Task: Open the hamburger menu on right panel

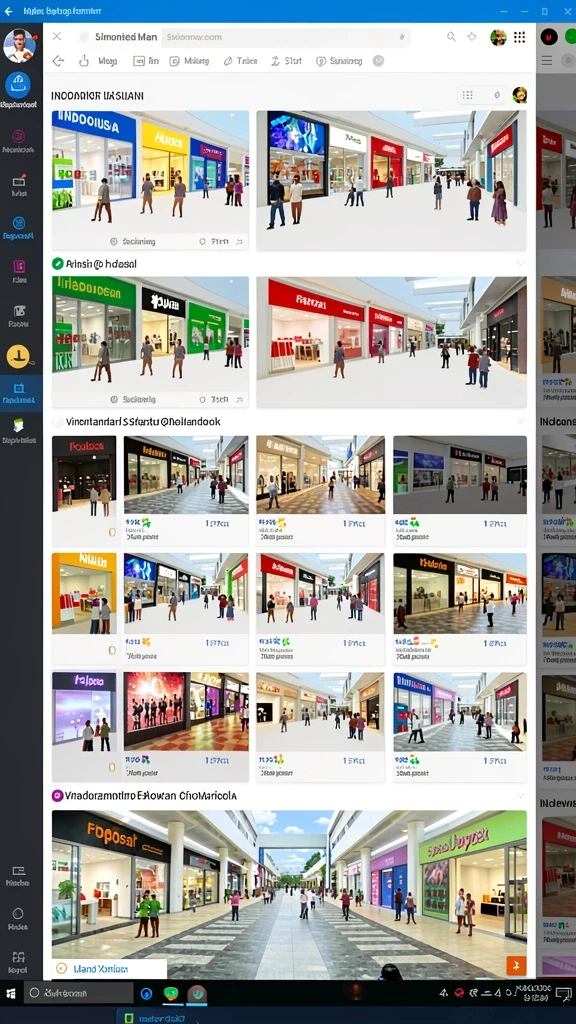Action: click(547, 61)
